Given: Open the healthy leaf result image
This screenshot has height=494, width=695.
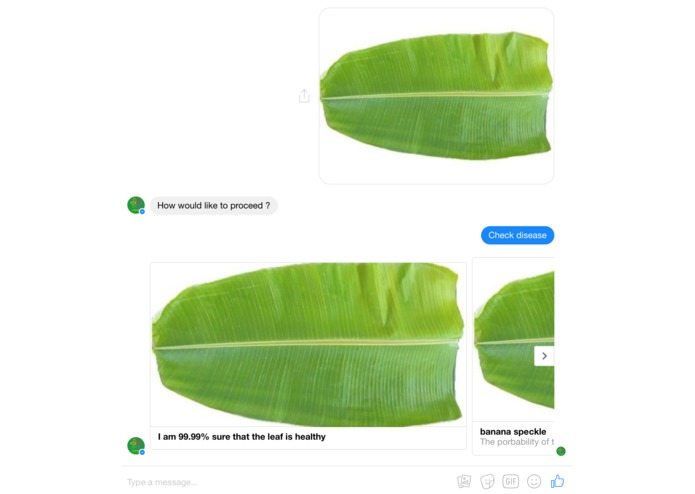Looking at the screenshot, I should (308, 344).
